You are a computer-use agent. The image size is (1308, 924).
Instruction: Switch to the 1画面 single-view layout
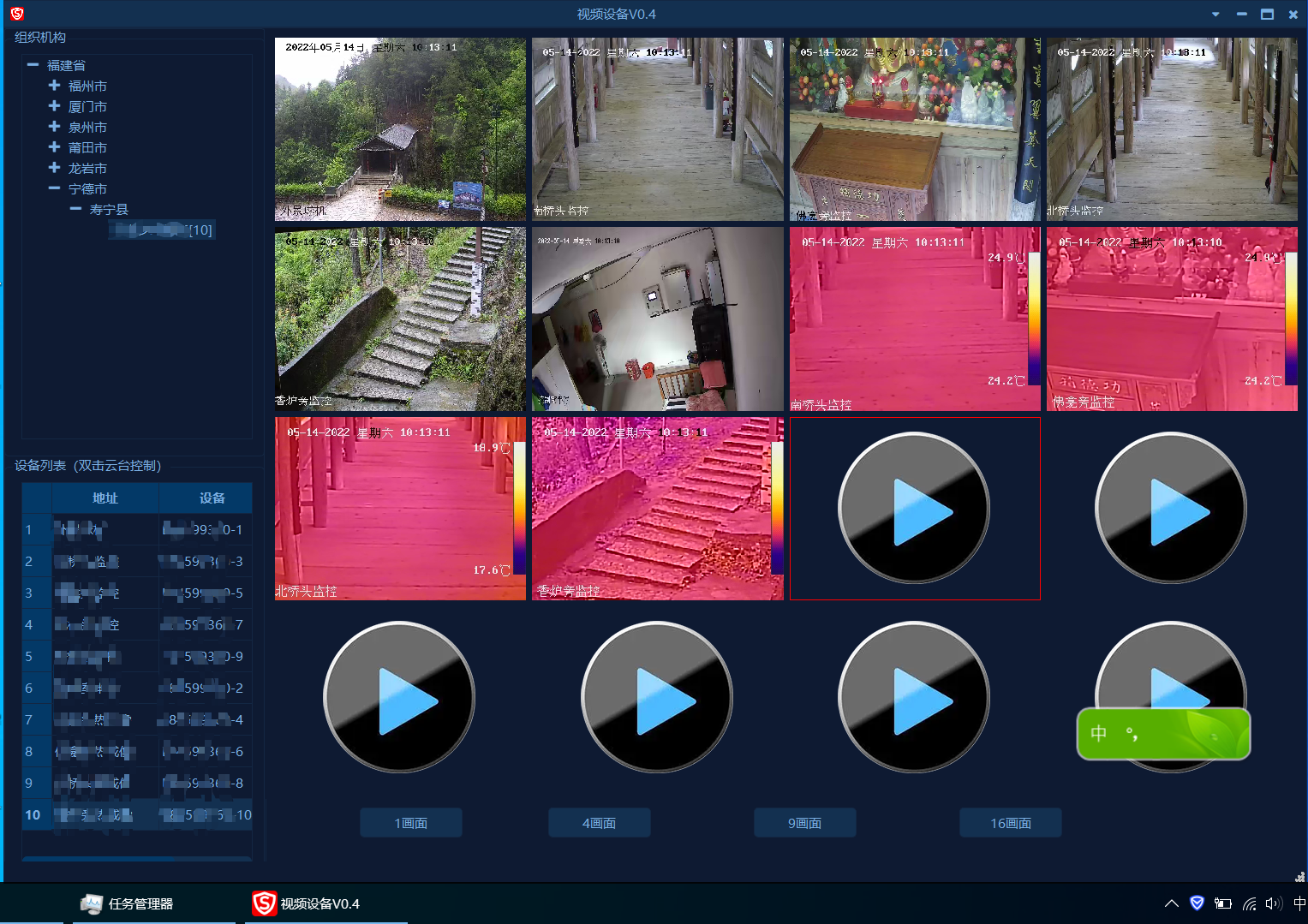411,822
